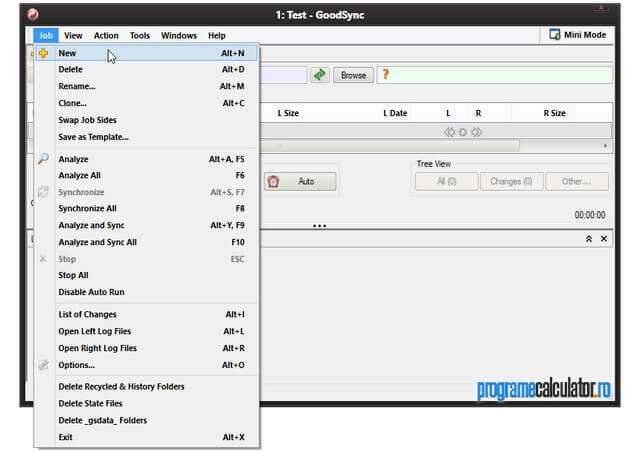Click the magnifier icon beside Analyze
Viewport: 640px width, 454px height.
[43, 159]
